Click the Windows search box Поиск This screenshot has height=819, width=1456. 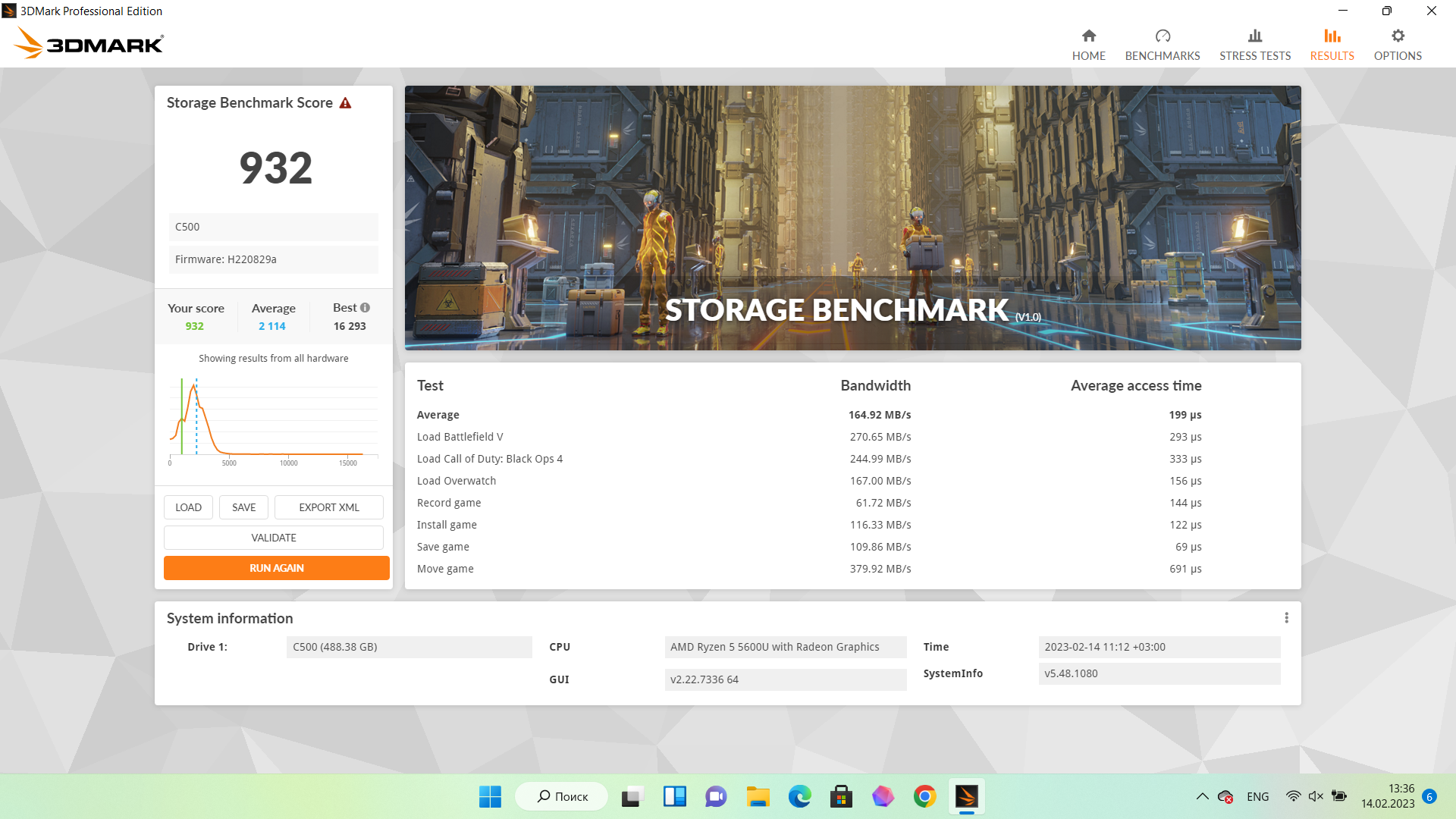coord(562,796)
